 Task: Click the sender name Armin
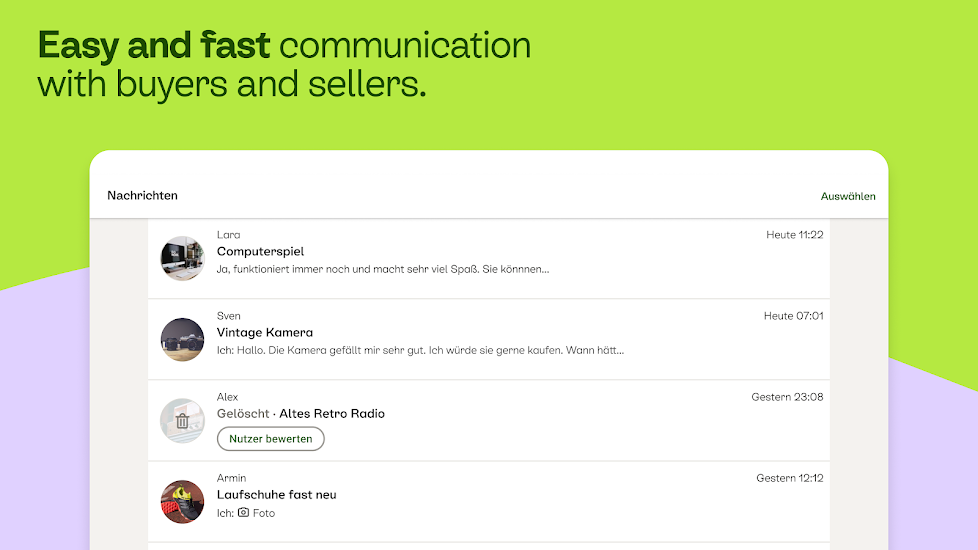coord(231,478)
